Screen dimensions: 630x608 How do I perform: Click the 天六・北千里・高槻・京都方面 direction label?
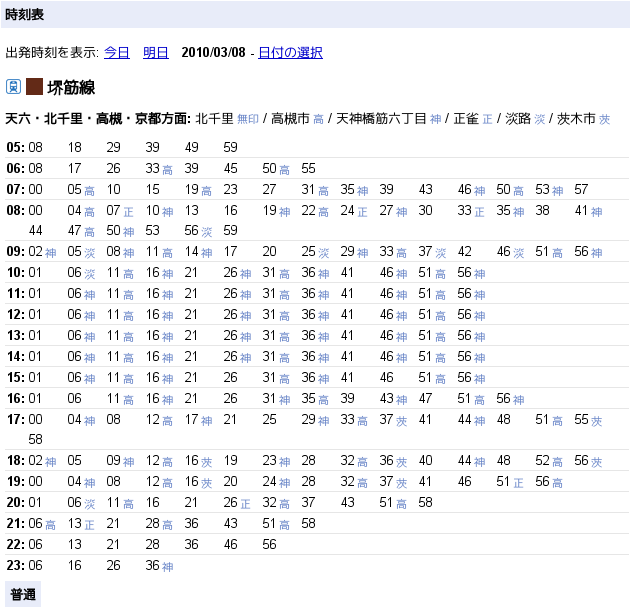(98, 119)
